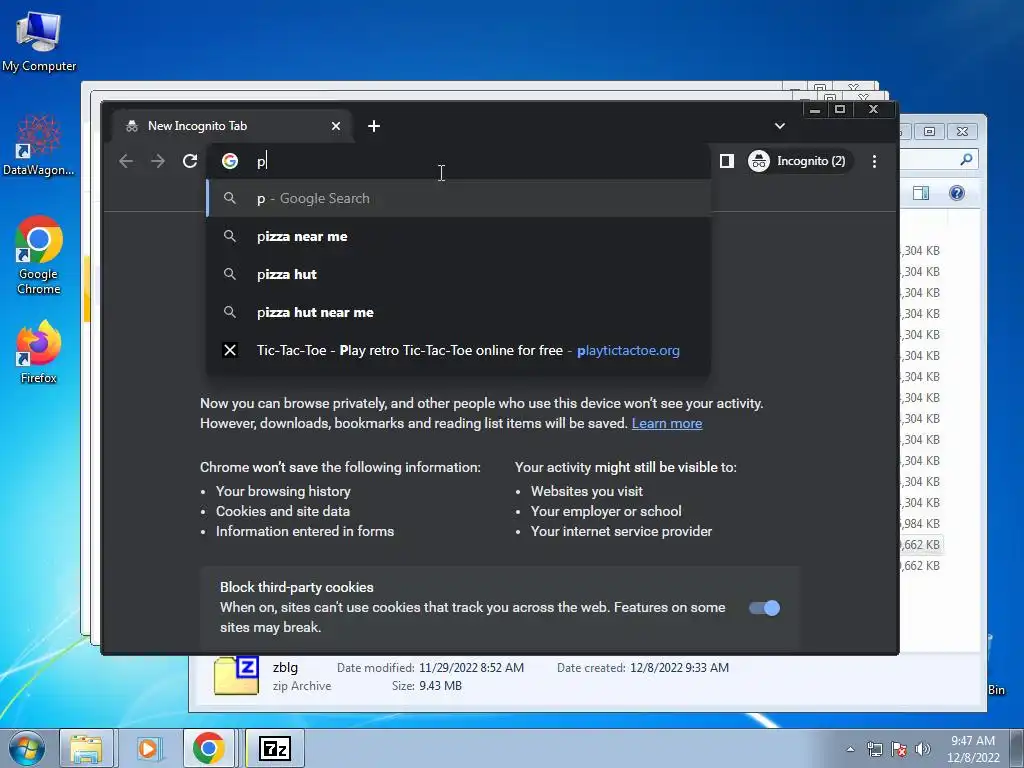Open the Action Center flag icon
This screenshot has height=768, width=1024.
(899, 749)
